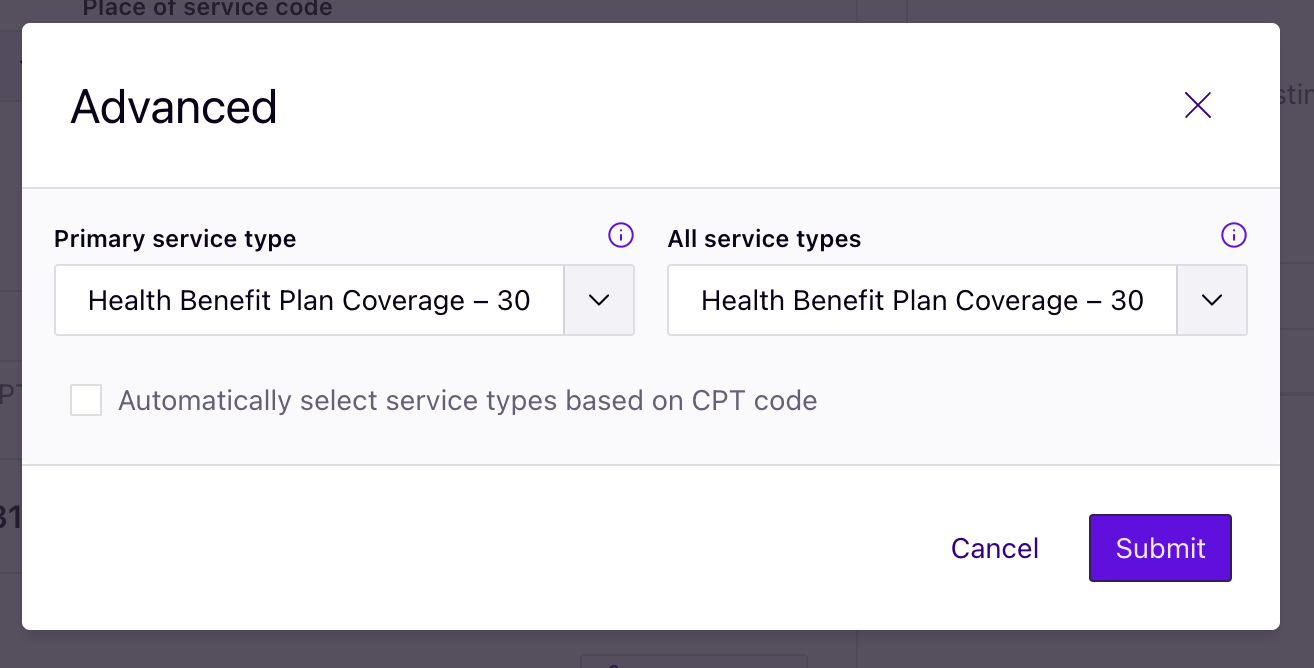Click the Primary service type selected value field
1314x668 pixels.
pos(310,300)
